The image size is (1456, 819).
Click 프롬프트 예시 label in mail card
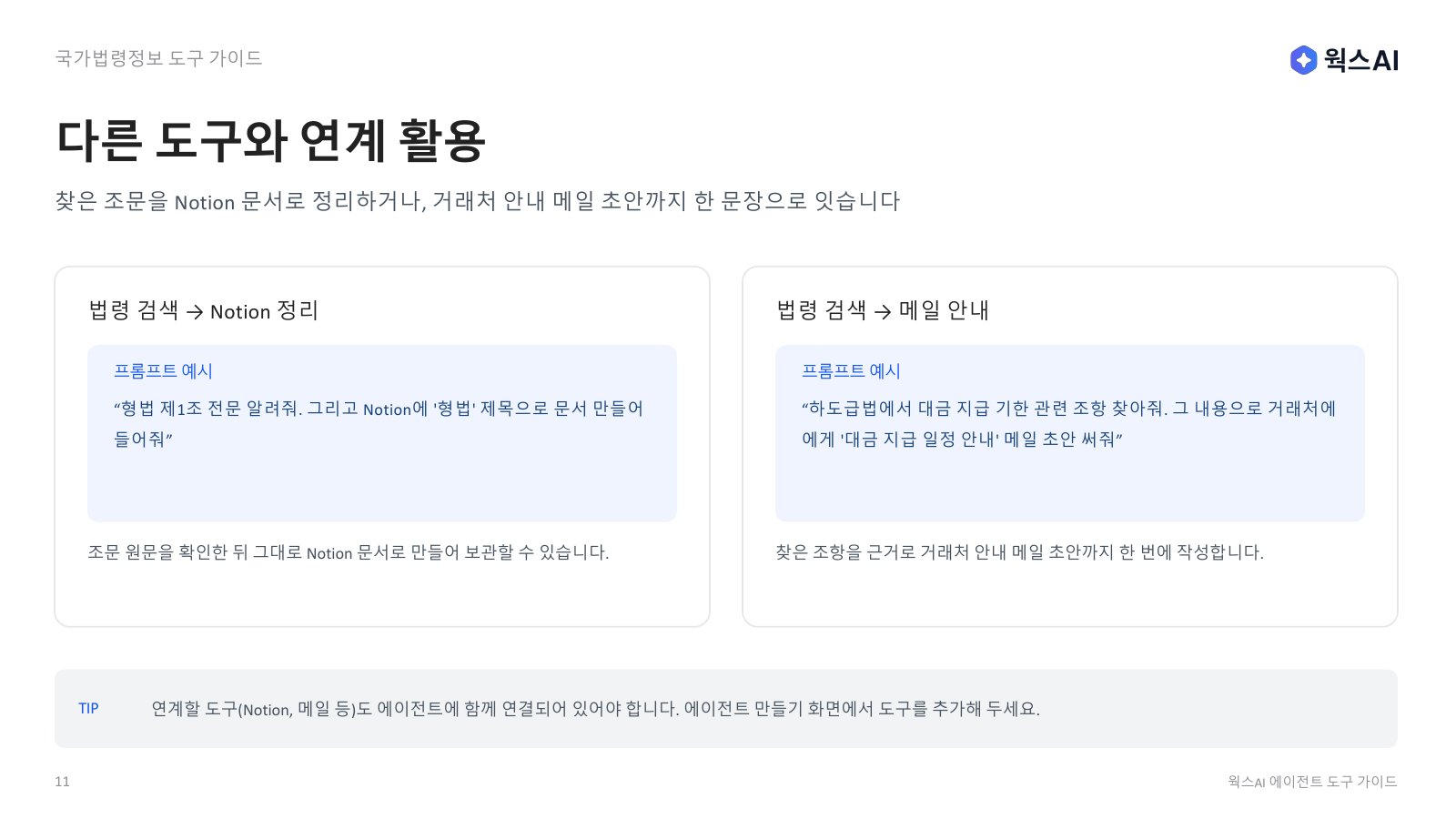coord(851,370)
